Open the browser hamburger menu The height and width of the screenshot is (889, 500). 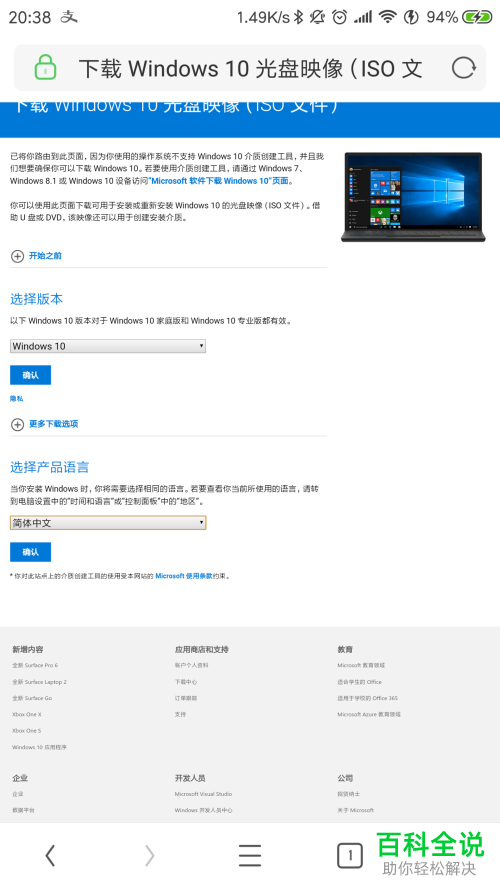tap(250, 855)
